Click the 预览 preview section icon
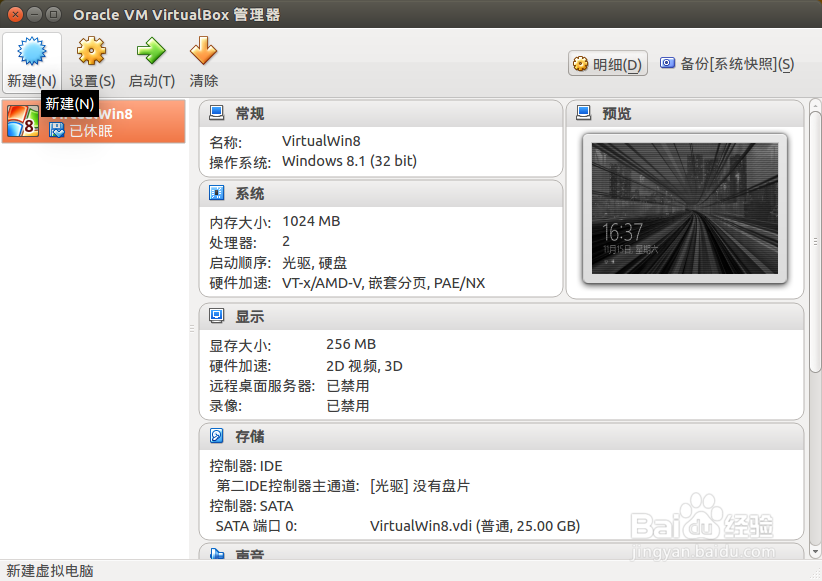The height and width of the screenshot is (581, 822). [x=583, y=113]
